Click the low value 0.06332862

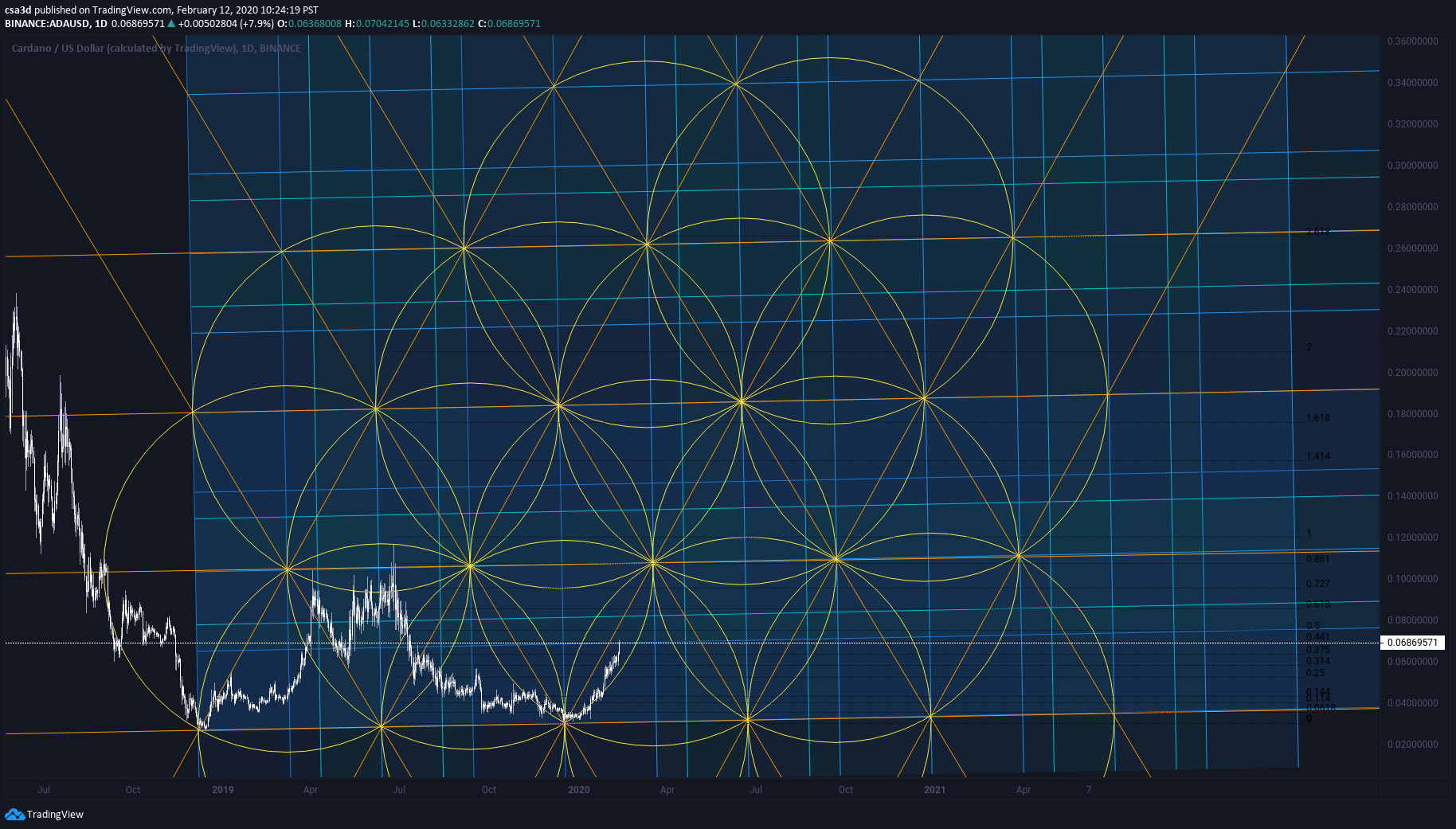[448, 23]
